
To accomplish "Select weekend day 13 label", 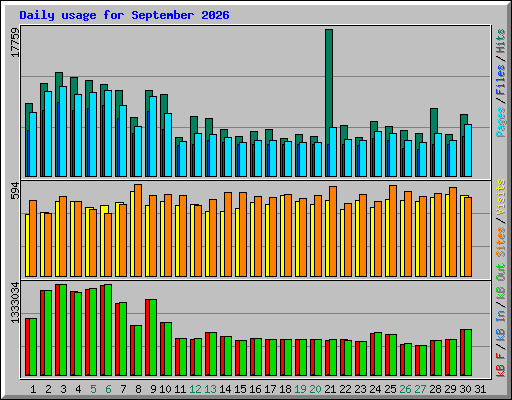I will [210, 389].
